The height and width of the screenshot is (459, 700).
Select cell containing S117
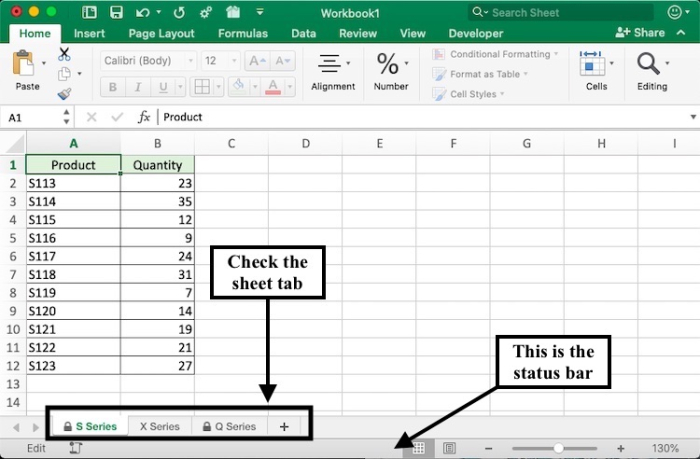[x=73, y=256]
